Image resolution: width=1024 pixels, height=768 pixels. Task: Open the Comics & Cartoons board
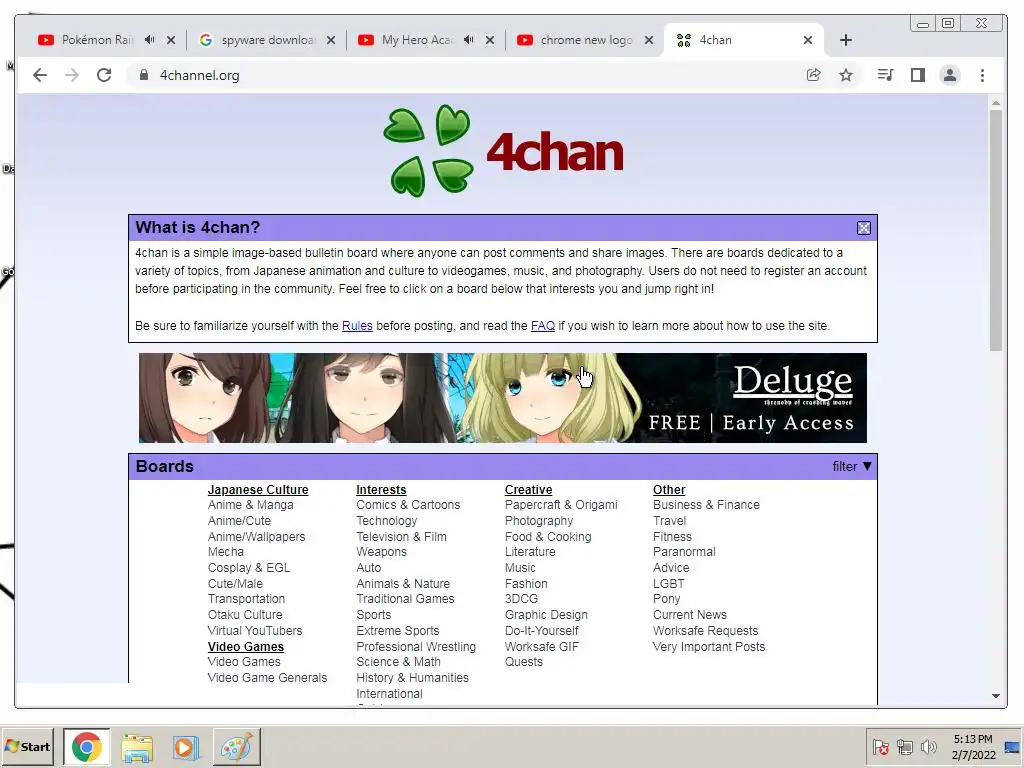[408, 505]
